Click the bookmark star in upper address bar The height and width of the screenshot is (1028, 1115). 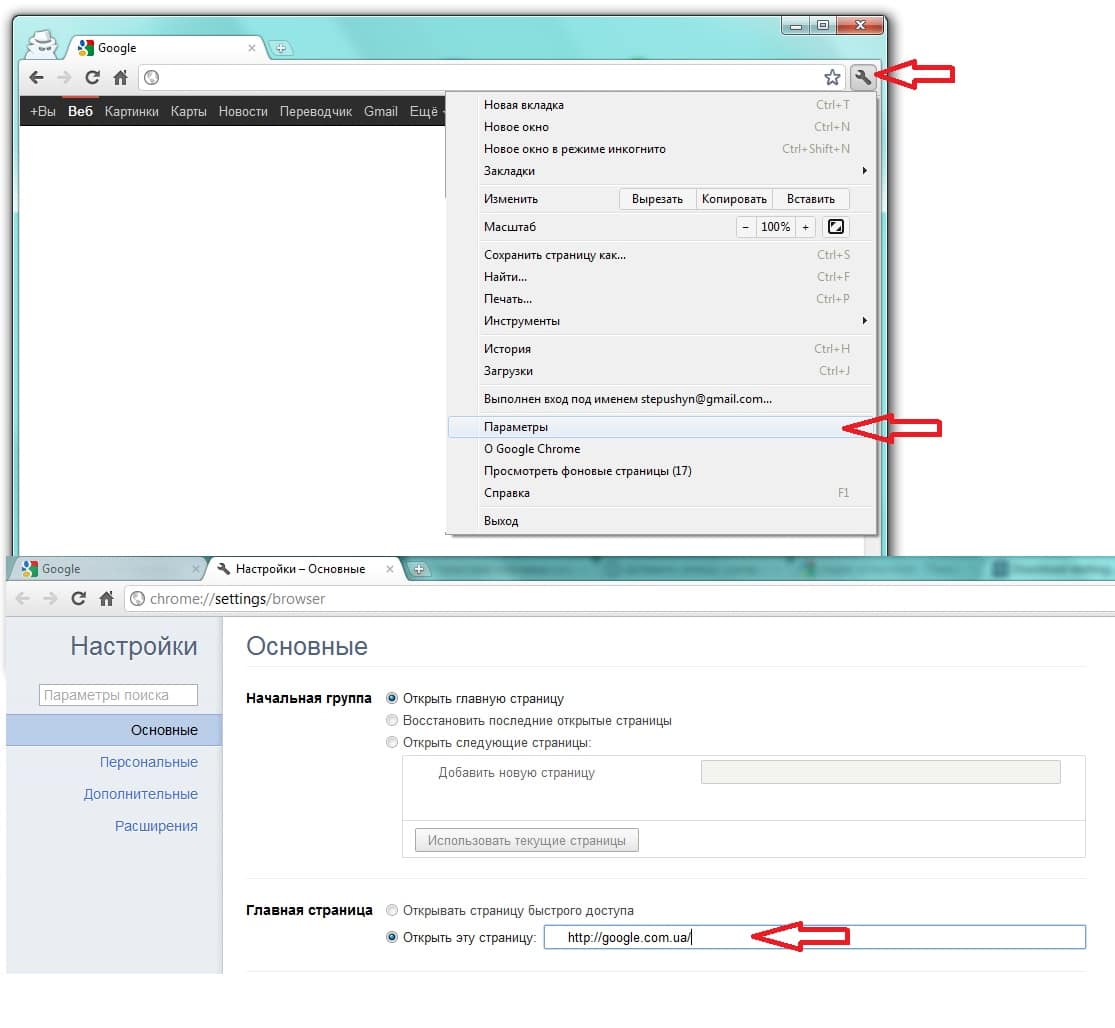(x=832, y=77)
